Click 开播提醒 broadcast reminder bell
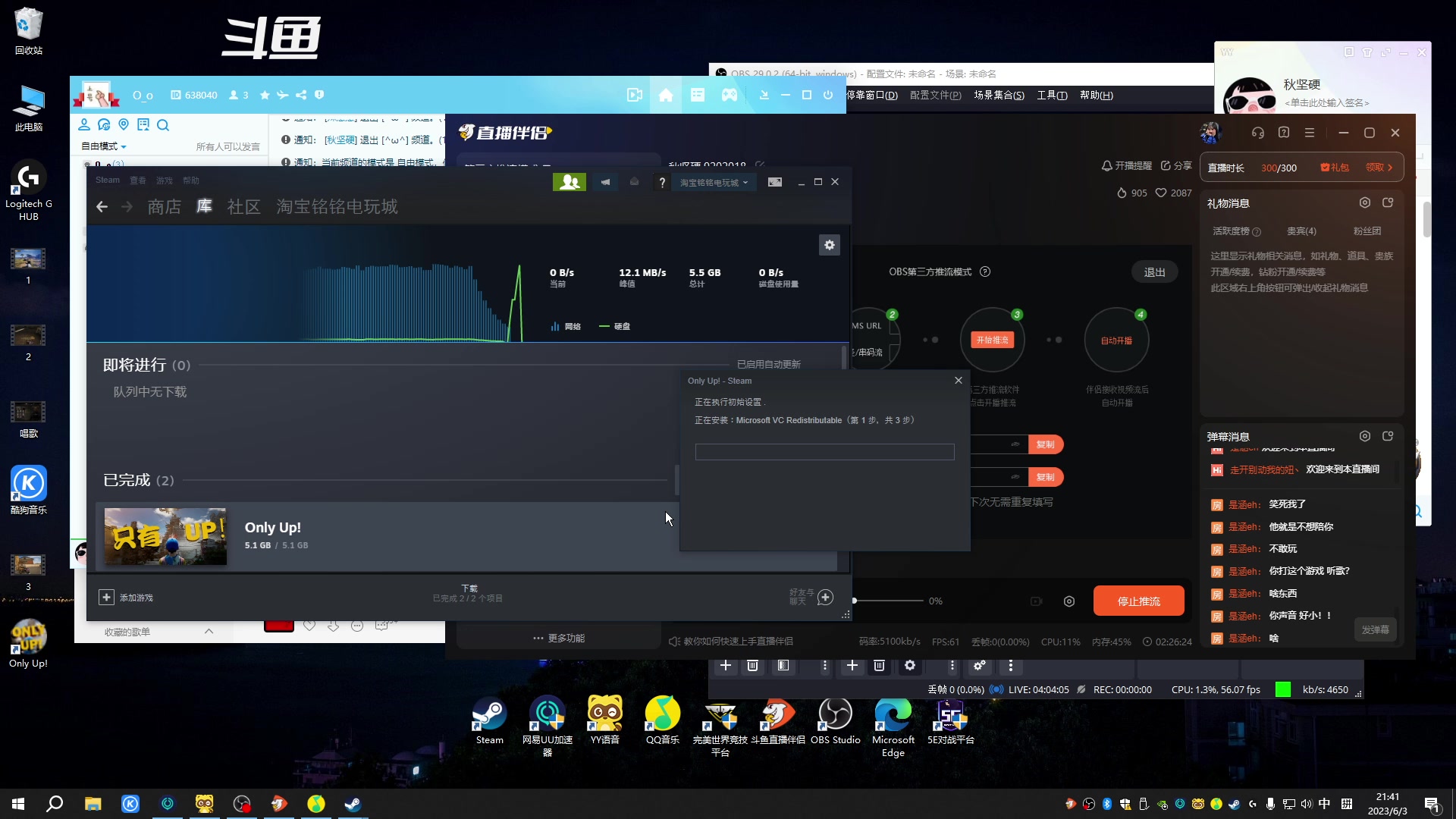The height and width of the screenshot is (819, 1456). point(1127,165)
